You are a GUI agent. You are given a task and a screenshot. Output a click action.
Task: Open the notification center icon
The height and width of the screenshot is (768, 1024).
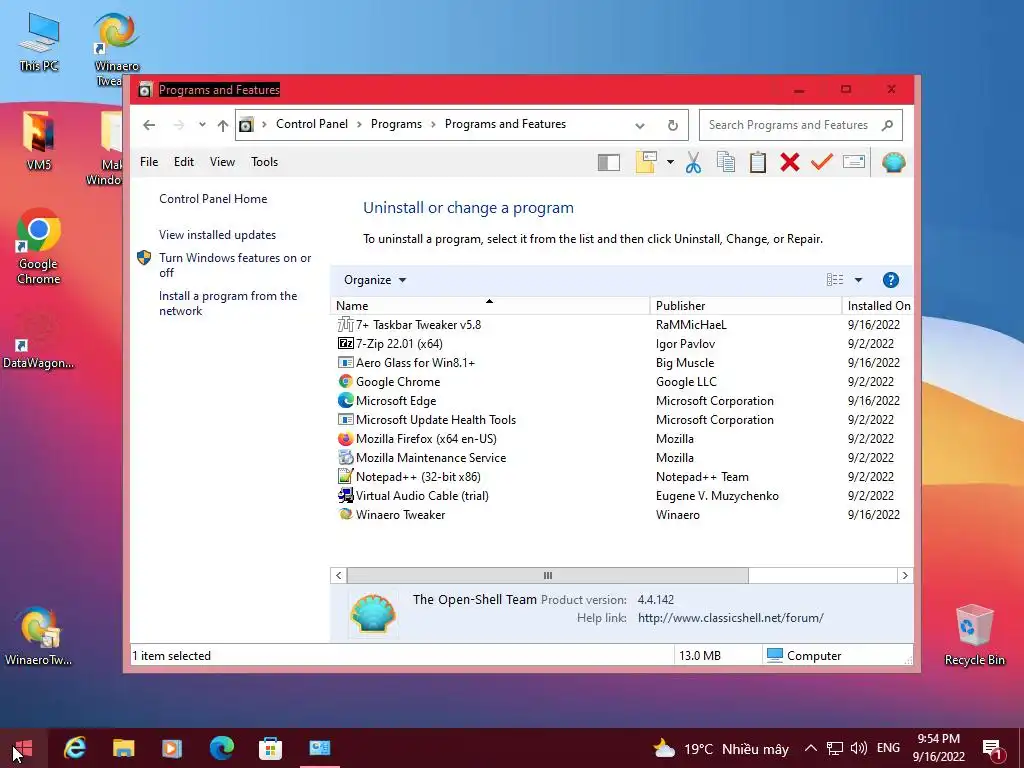click(993, 749)
